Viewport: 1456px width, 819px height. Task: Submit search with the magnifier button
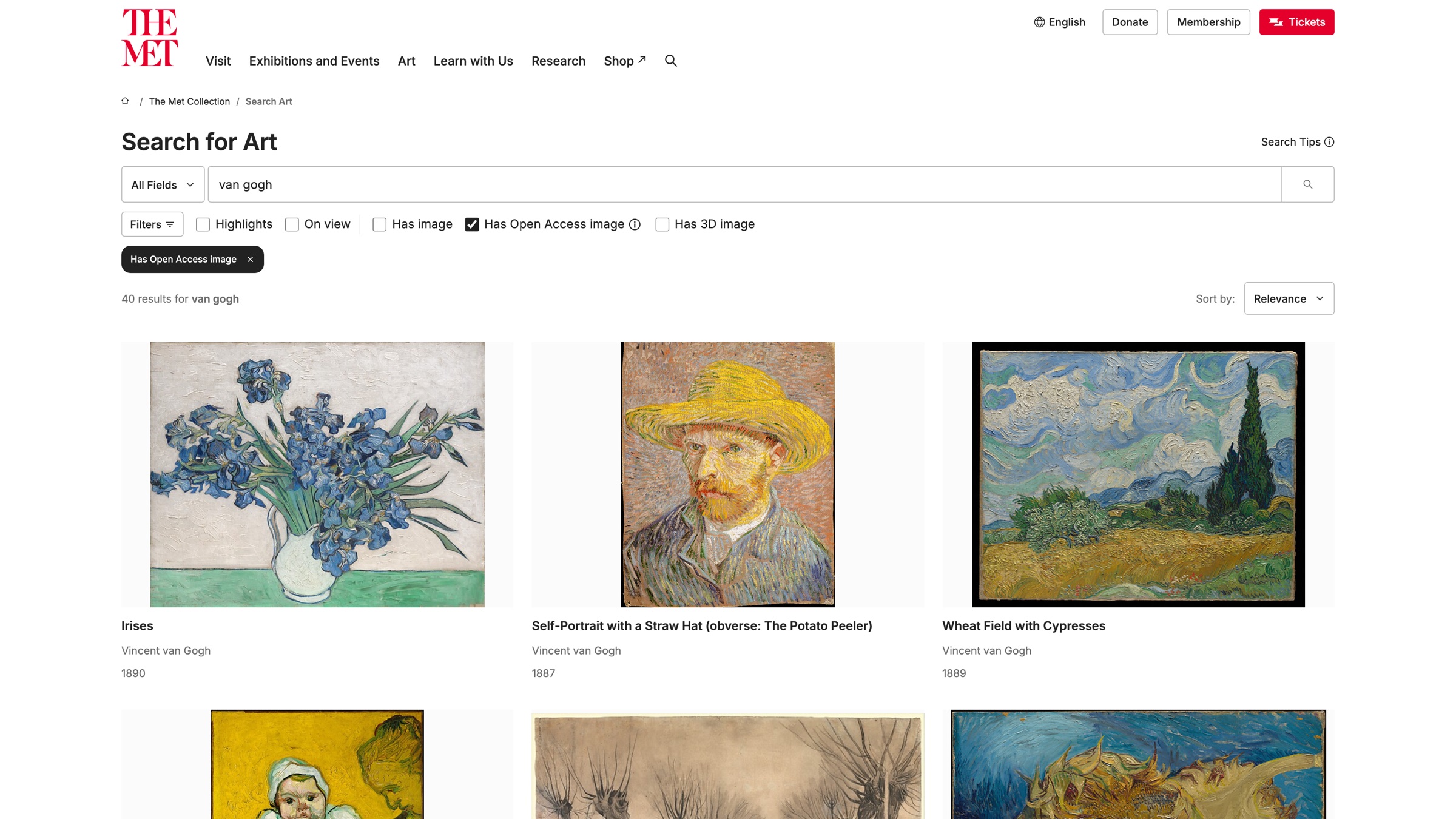(x=1307, y=184)
